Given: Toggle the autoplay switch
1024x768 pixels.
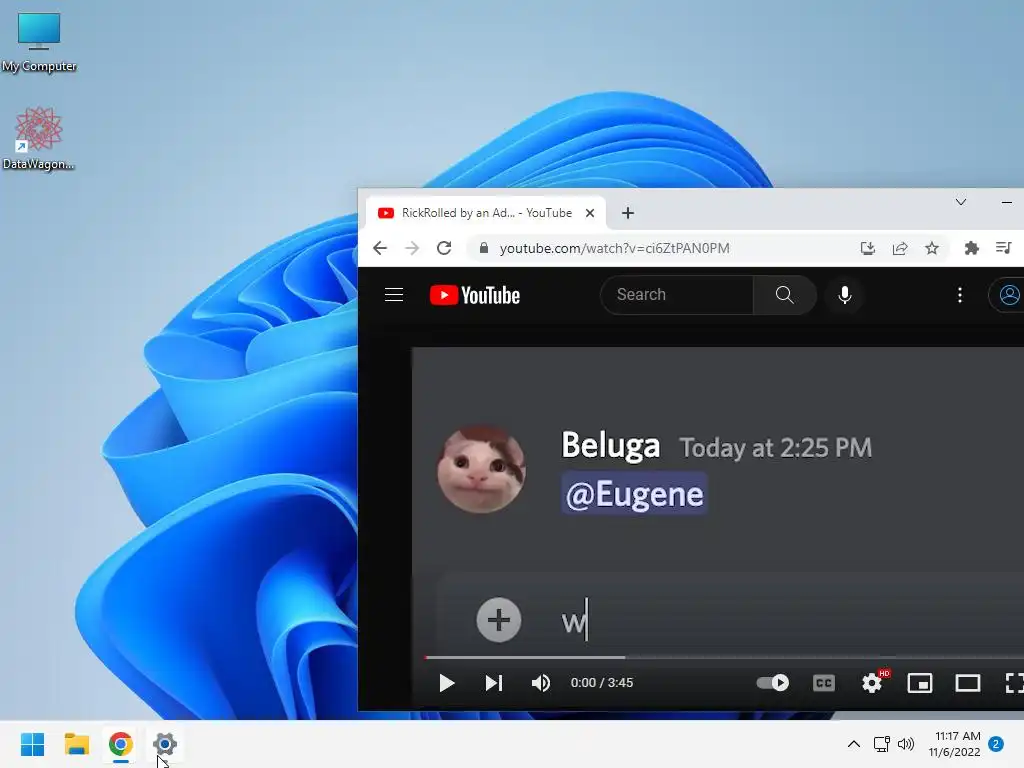Looking at the screenshot, I should click(773, 683).
